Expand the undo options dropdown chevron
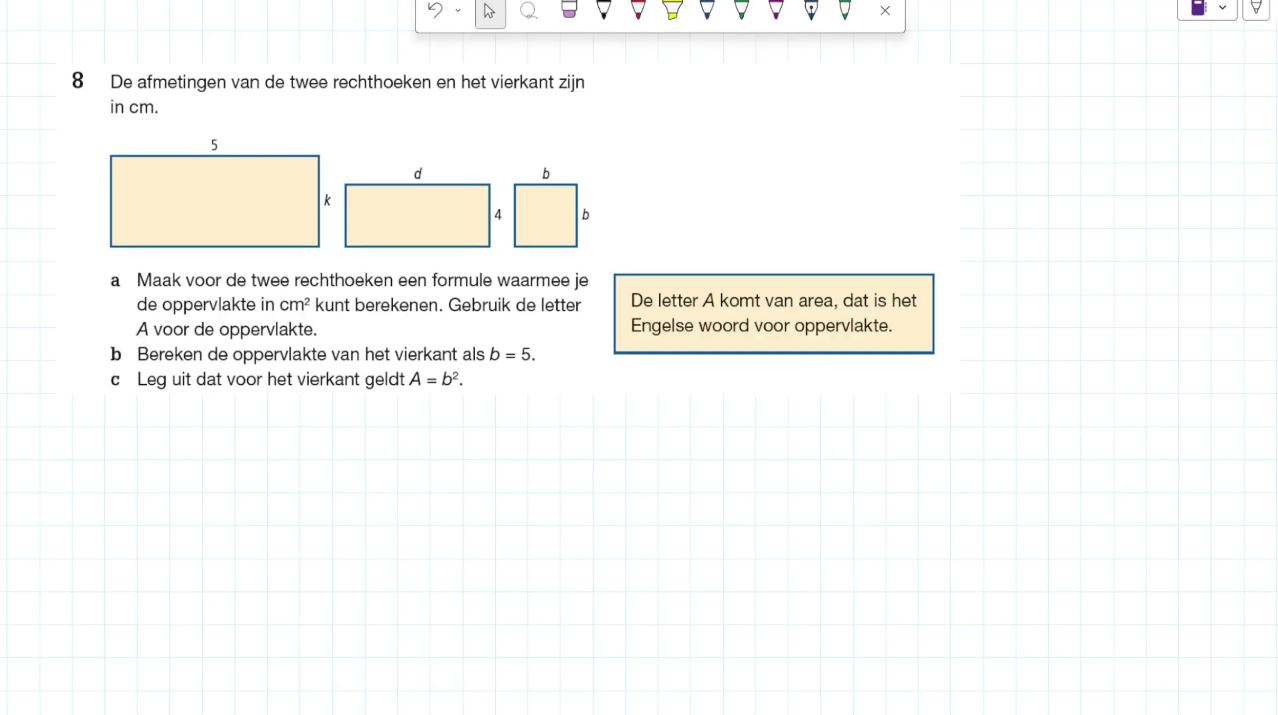The width and height of the screenshot is (1278, 715). [x=458, y=10]
